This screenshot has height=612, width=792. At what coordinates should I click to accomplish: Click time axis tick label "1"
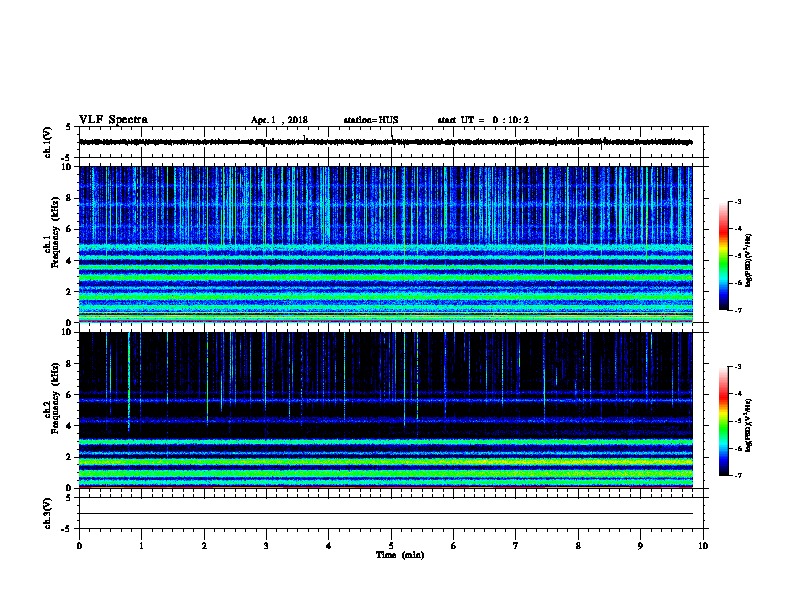pyautogui.click(x=141, y=546)
